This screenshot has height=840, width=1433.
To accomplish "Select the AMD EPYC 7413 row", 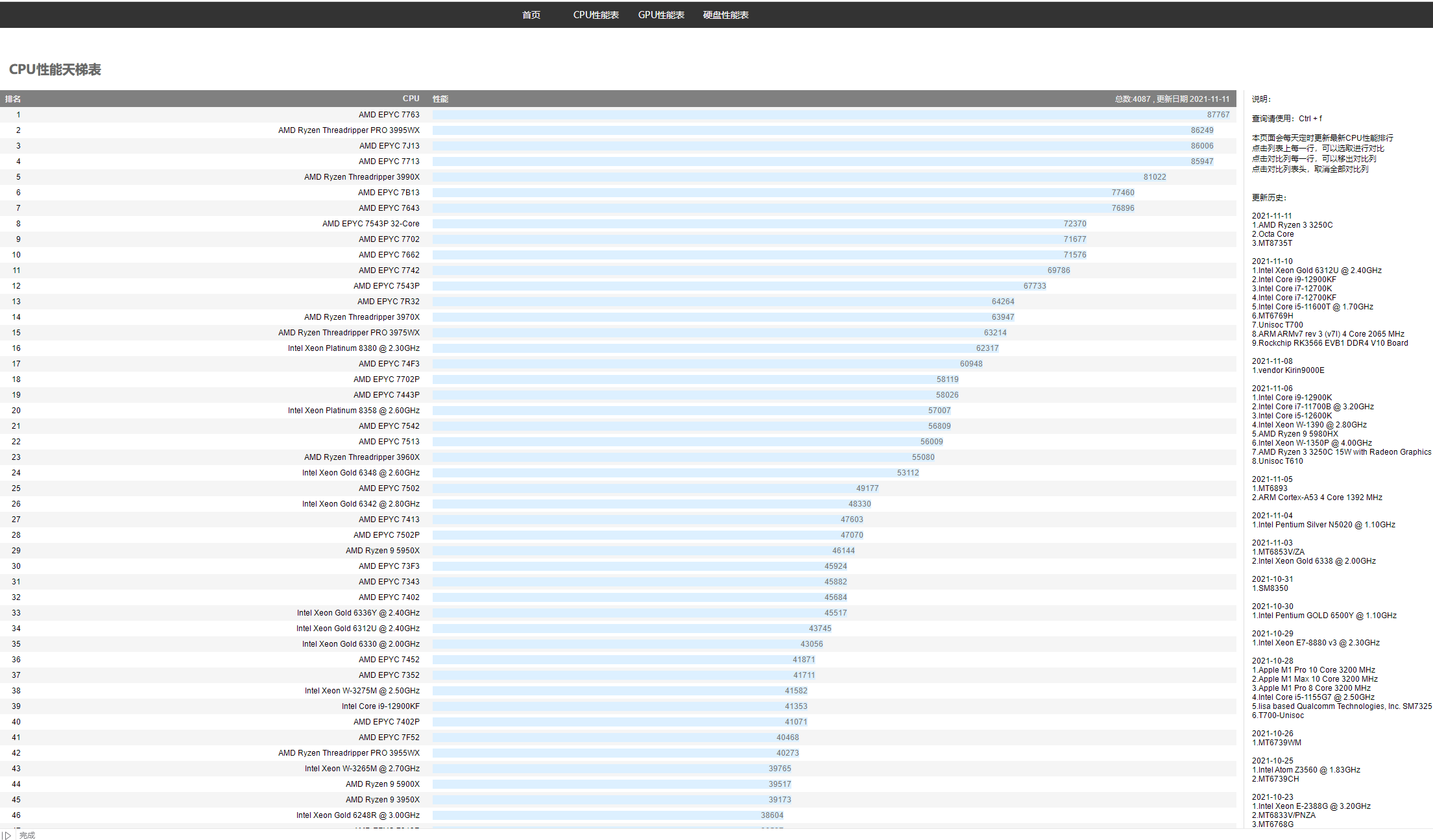I will 618,520.
